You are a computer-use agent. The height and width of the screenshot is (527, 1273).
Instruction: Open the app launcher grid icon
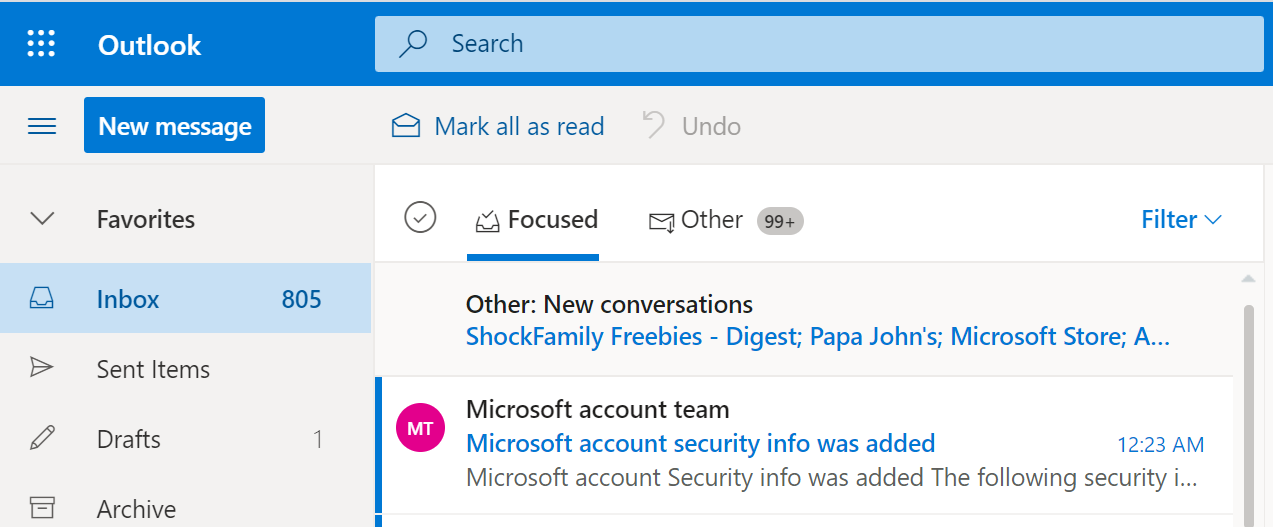[41, 44]
